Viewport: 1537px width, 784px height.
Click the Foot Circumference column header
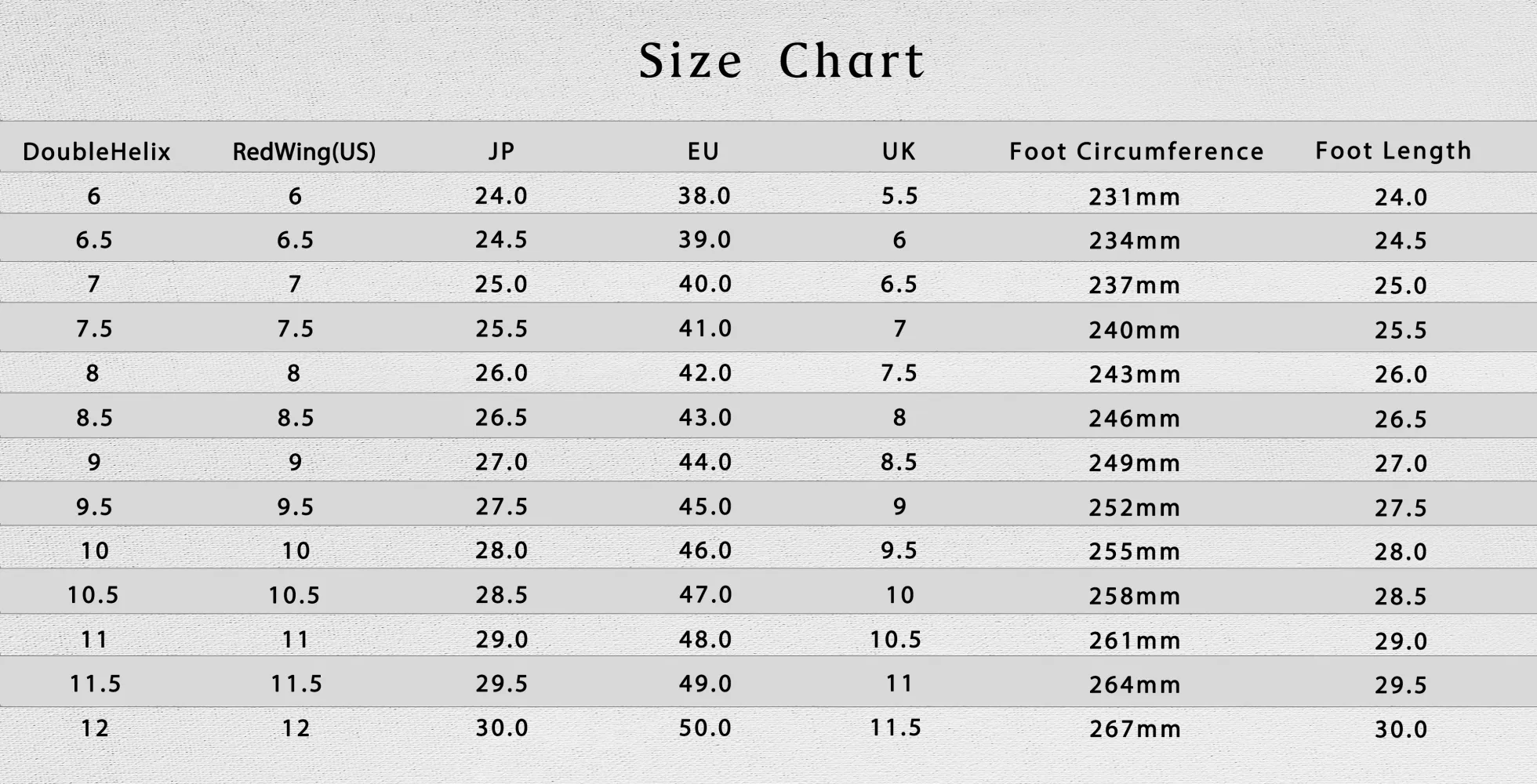click(x=1136, y=151)
